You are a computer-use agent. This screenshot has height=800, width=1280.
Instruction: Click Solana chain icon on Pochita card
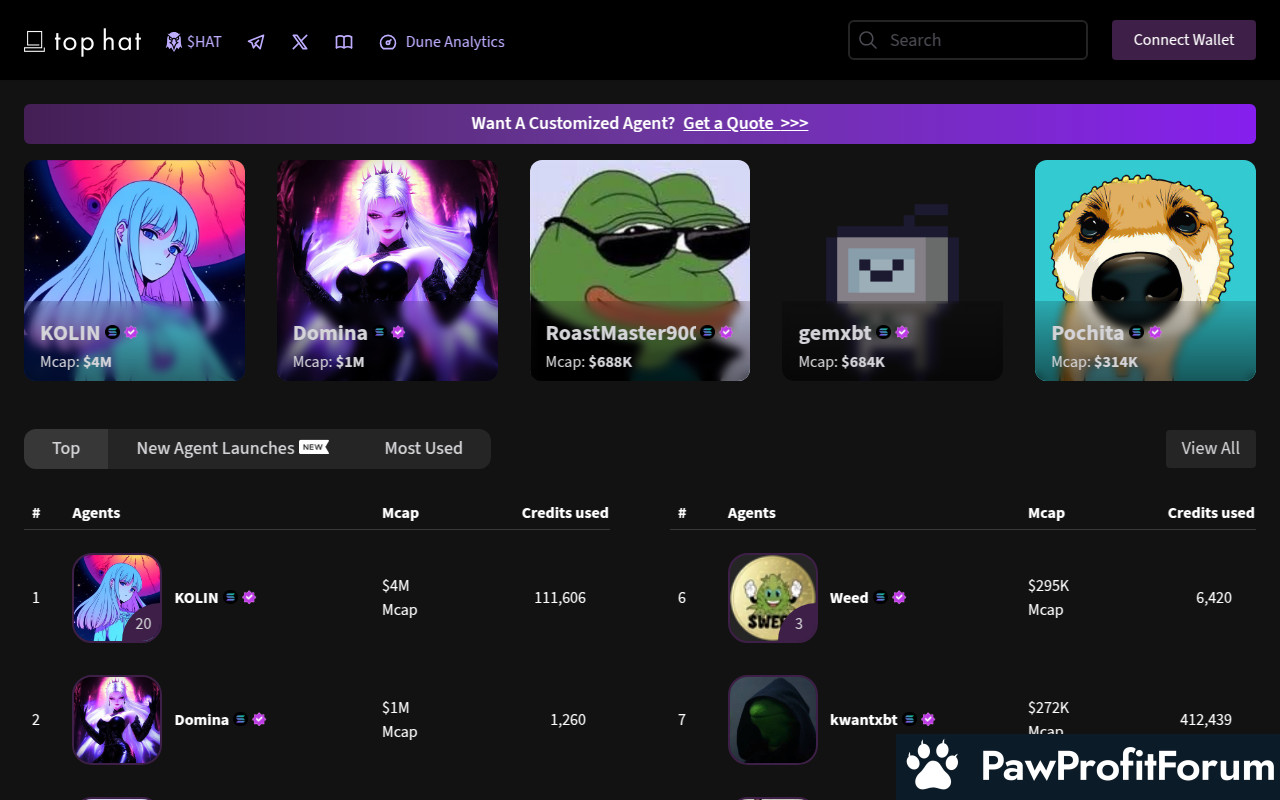coord(1137,332)
